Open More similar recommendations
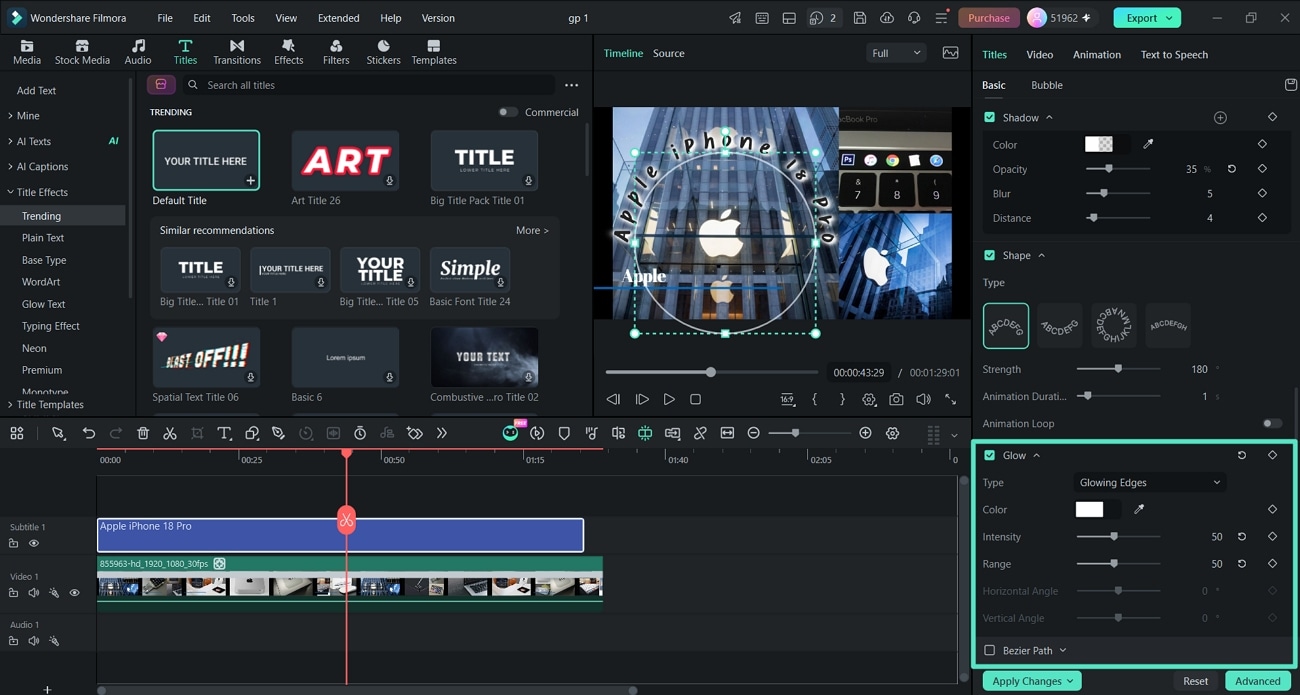Viewport: 1300px width, 695px height. pyautogui.click(x=532, y=230)
